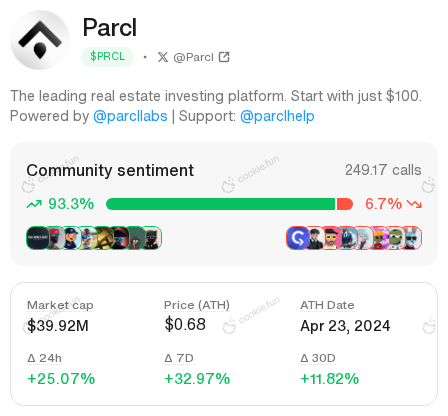This screenshot has width=448, height=416.
Task: Click the ATH Date label
Action: (327, 305)
